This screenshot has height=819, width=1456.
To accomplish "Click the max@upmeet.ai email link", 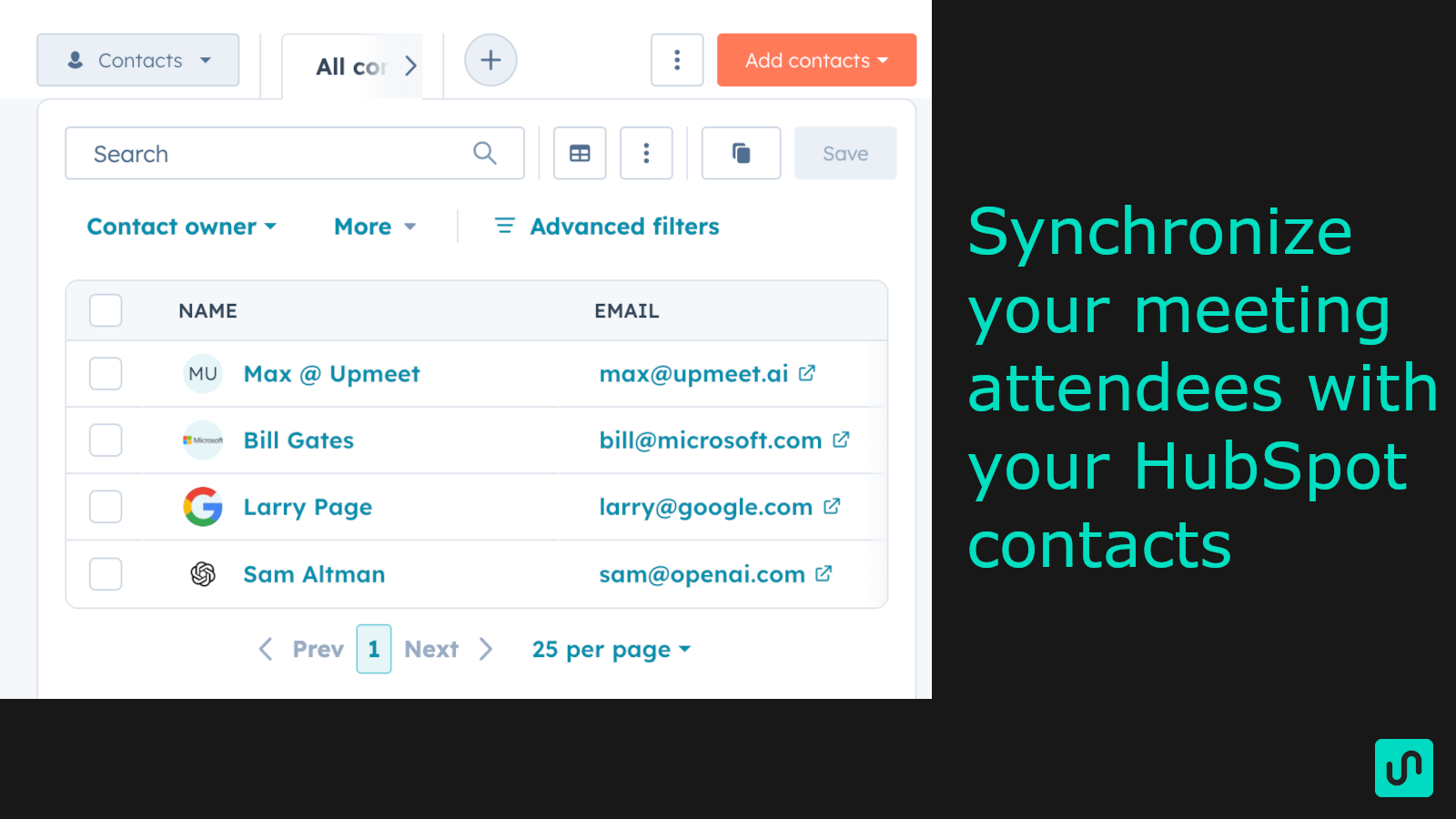I will (x=693, y=374).
